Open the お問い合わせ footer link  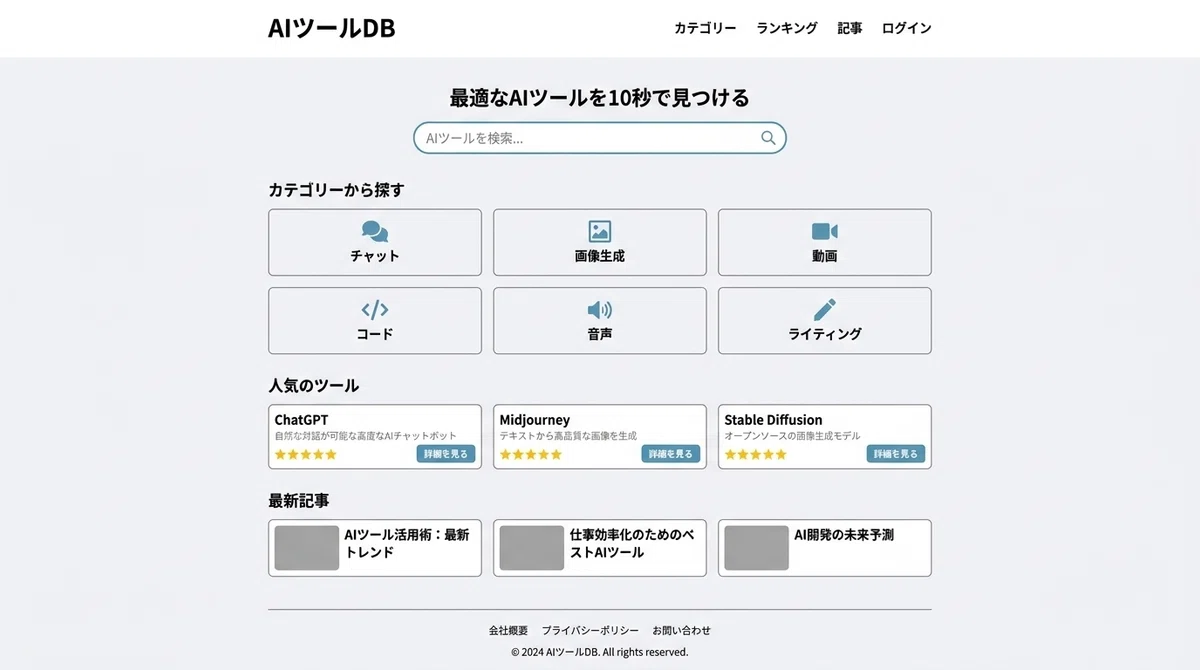click(x=682, y=631)
